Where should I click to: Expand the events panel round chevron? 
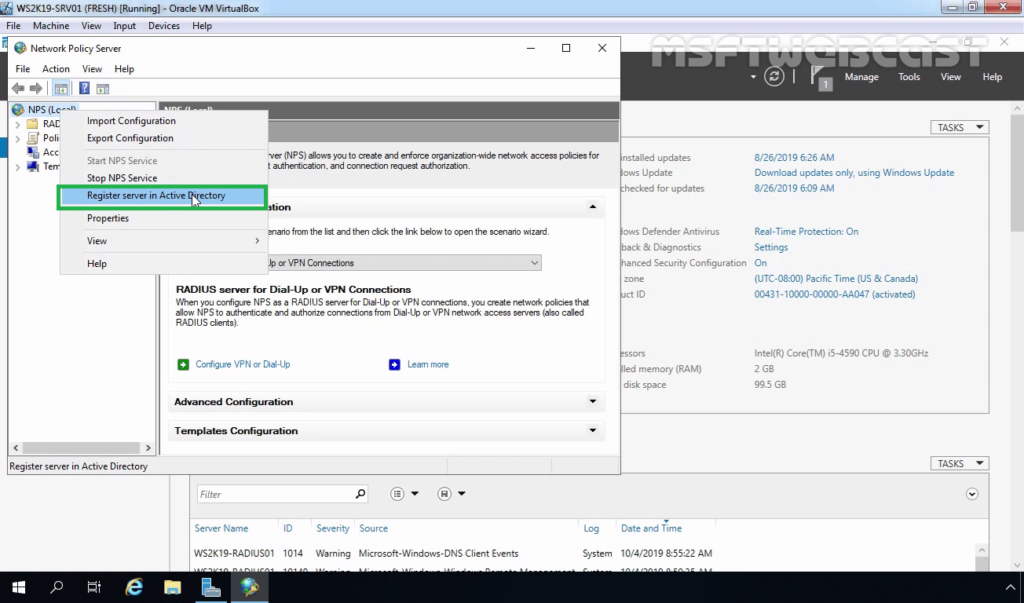[x=972, y=494]
